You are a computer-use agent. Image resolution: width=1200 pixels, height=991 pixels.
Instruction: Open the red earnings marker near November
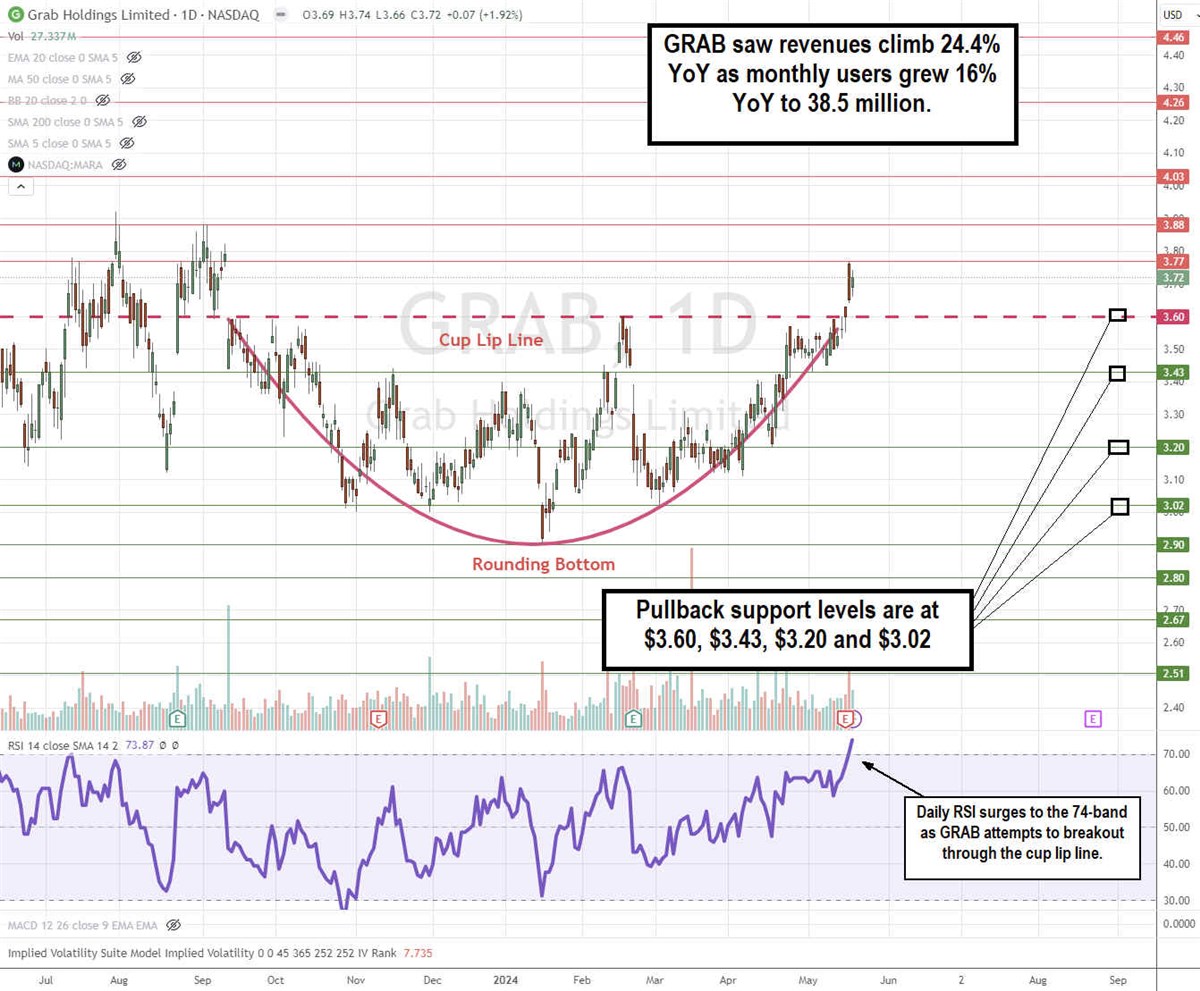click(378, 718)
